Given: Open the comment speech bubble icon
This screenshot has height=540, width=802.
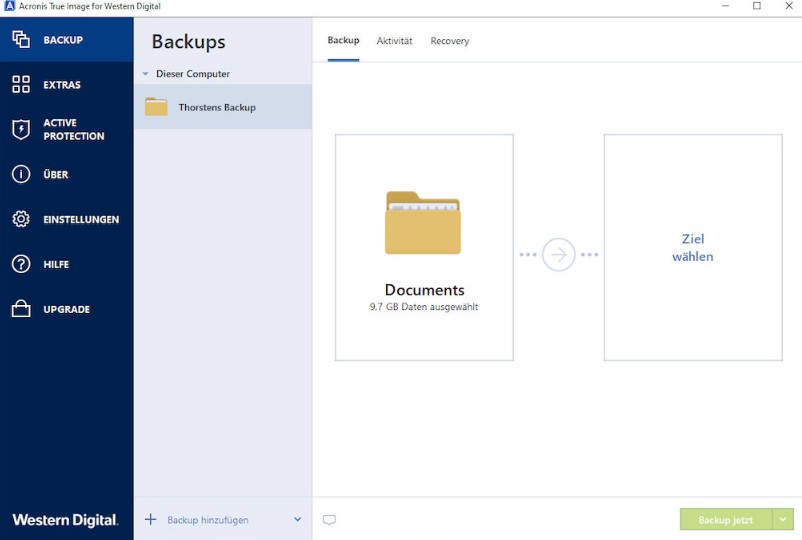Looking at the screenshot, I should [x=329, y=520].
